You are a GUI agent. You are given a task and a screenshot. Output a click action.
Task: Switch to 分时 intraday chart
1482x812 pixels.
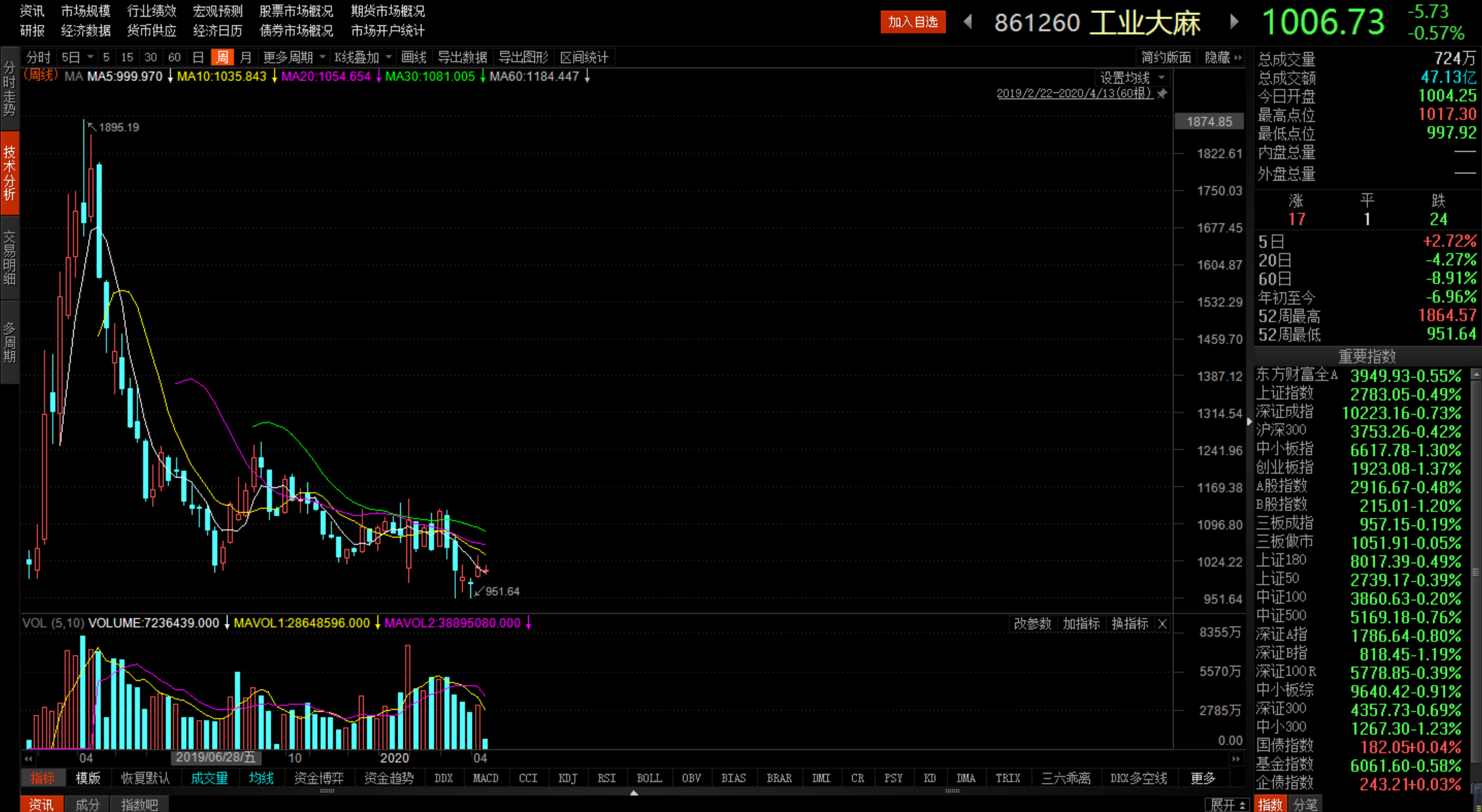[39, 57]
